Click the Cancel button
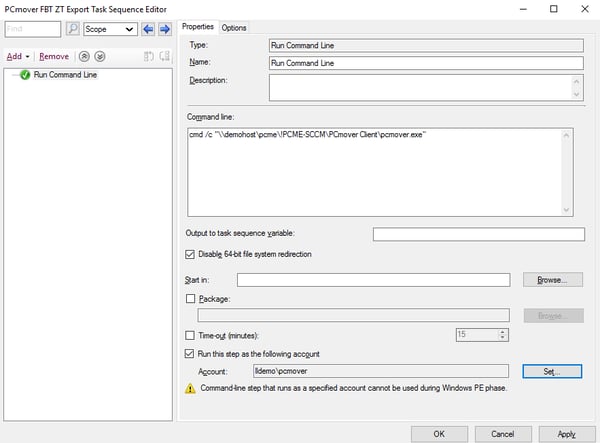Screen dimensions: 600x443 [x=503, y=434]
